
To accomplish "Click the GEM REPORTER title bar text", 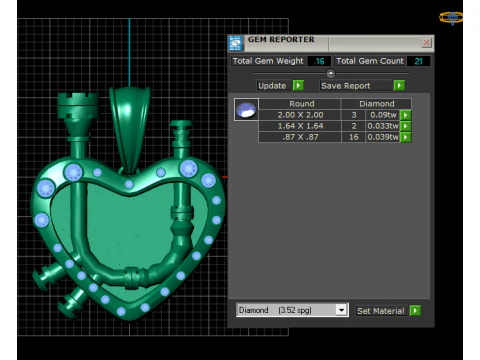I will (x=281, y=39).
